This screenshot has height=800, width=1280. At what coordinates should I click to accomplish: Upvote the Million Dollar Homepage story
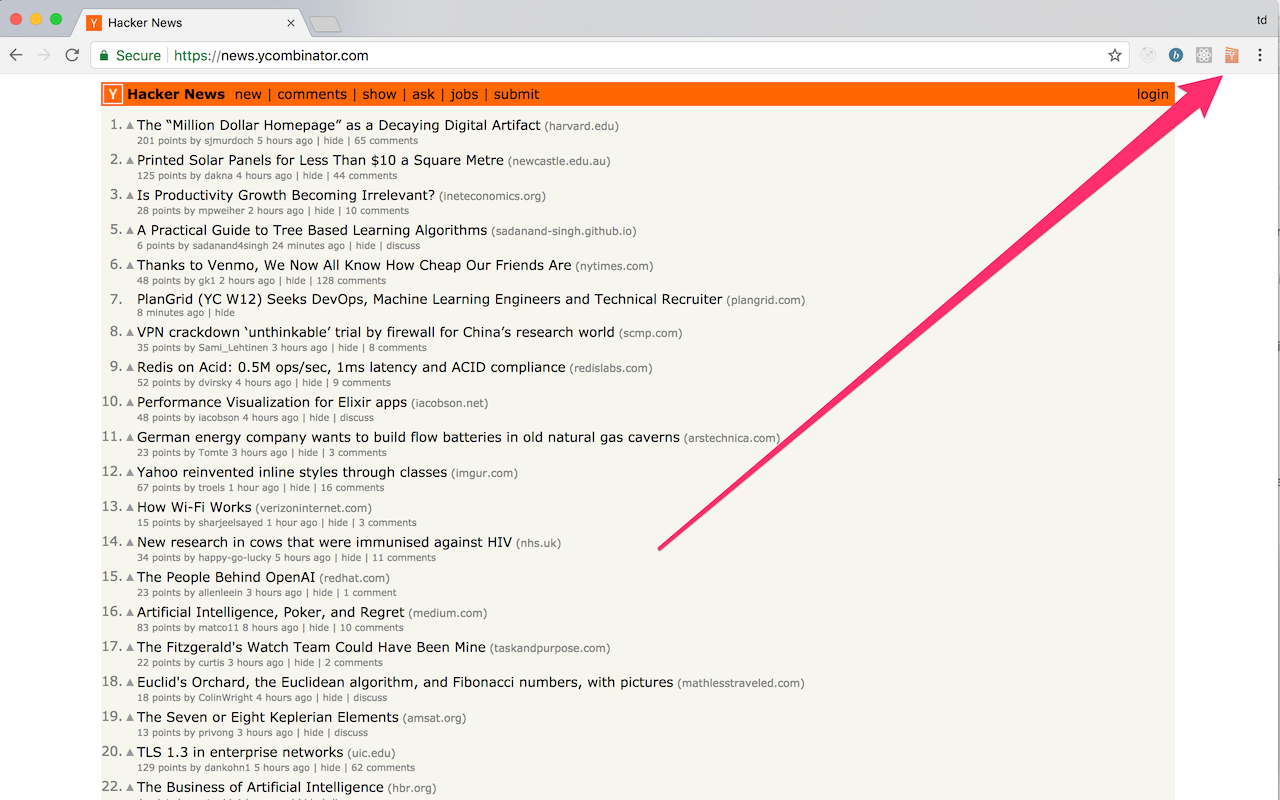click(130, 126)
